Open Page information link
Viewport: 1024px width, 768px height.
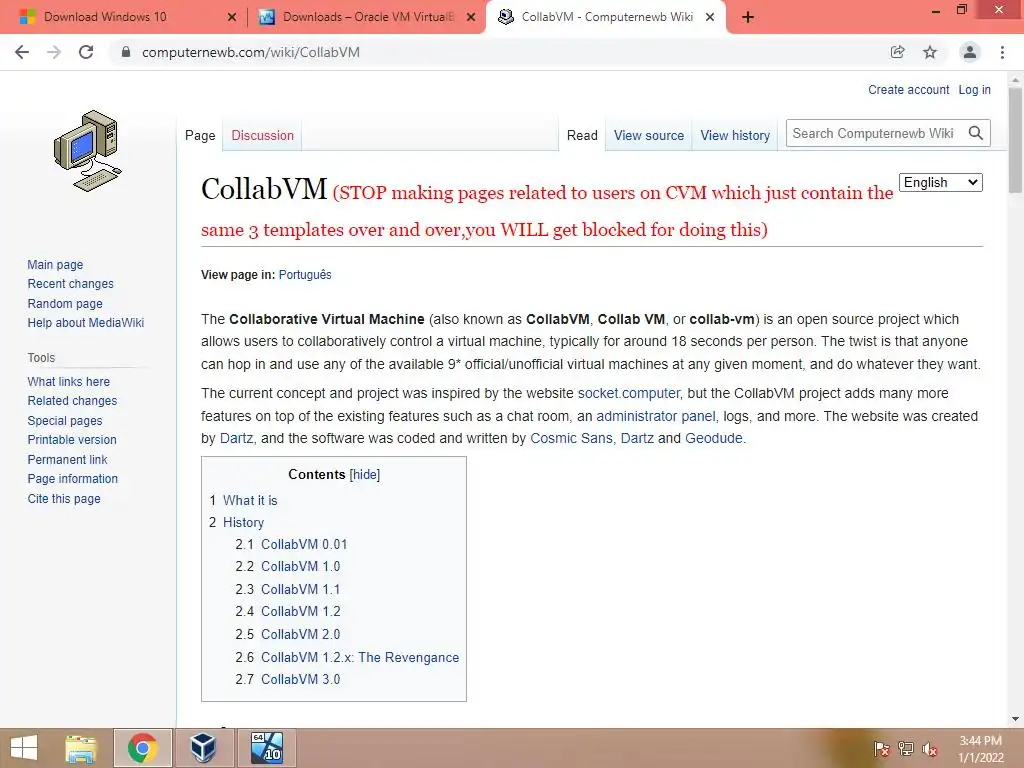(x=72, y=479)
